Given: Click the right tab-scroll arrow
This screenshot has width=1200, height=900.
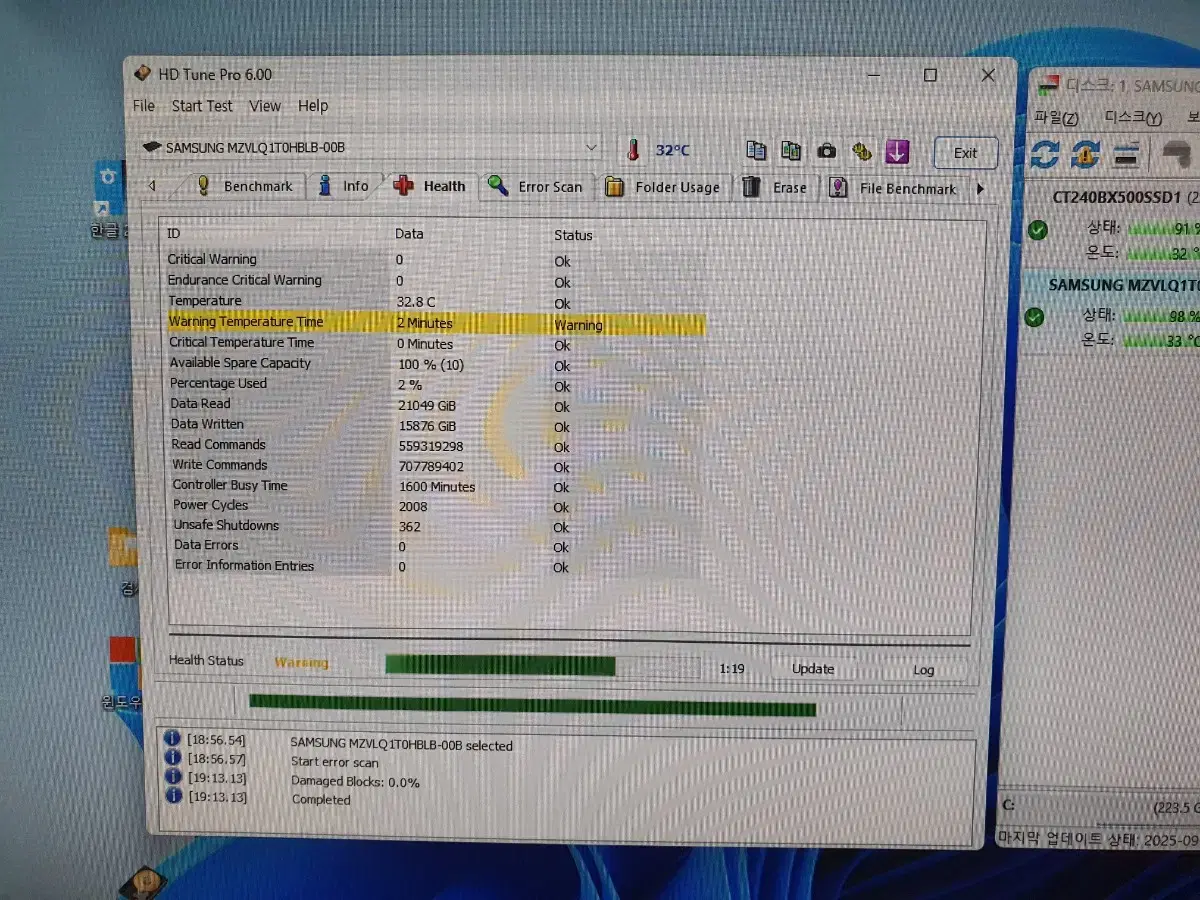Looking at the screenshot, I should tap(980, 188).
